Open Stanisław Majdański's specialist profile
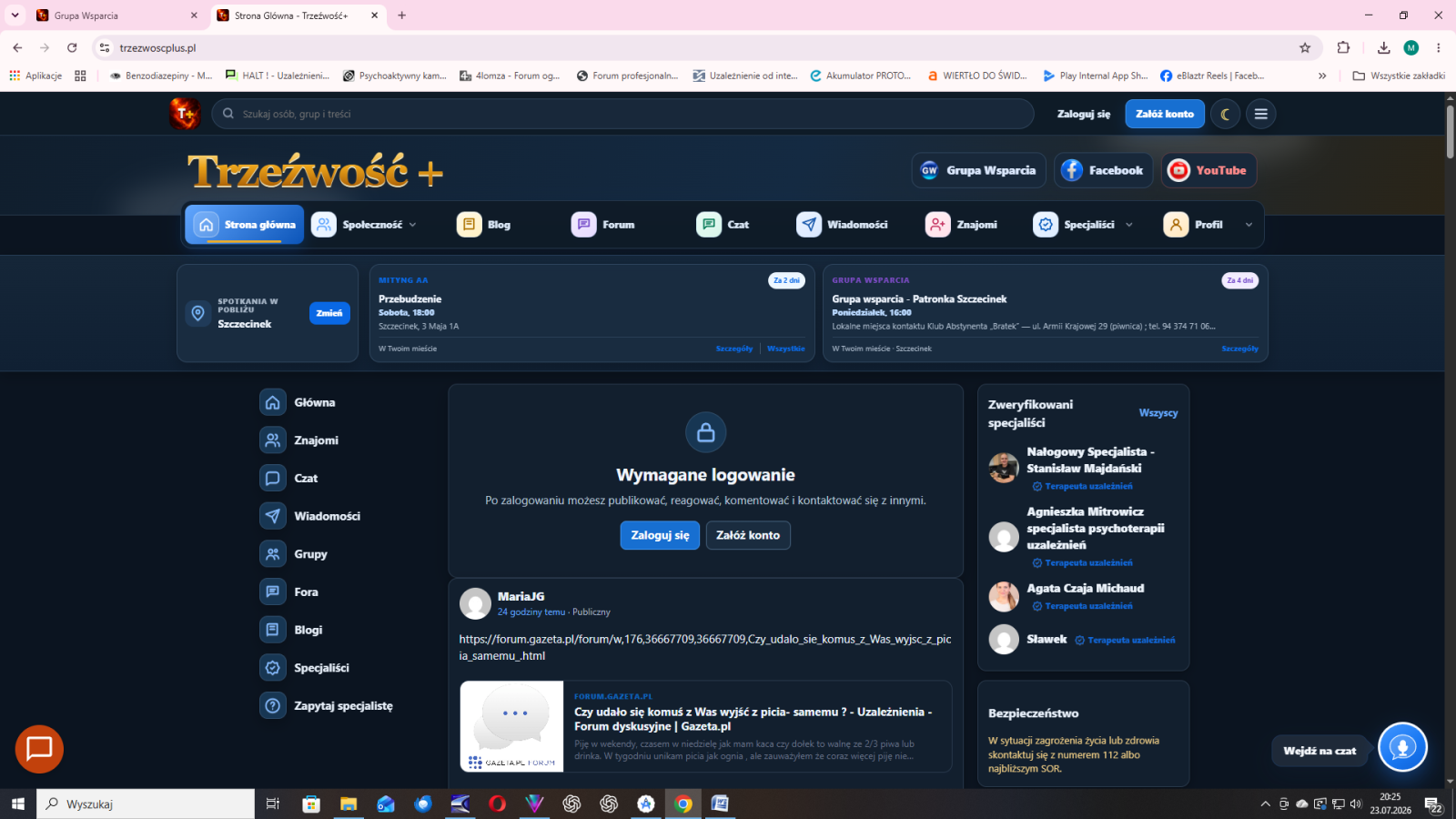Viewport: 1456px width, 819px height. pos(1090,460)
